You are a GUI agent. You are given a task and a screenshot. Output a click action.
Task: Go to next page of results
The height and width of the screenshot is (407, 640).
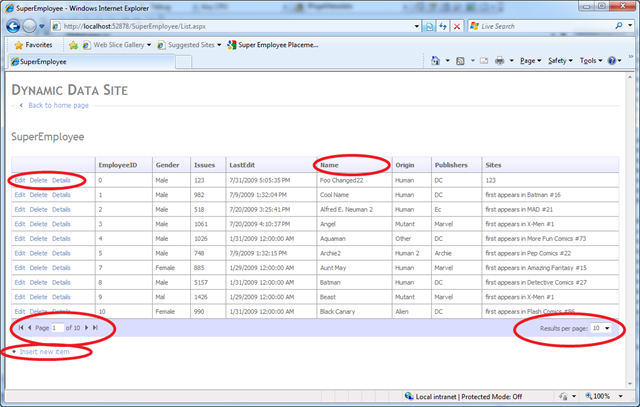point(86,327)
